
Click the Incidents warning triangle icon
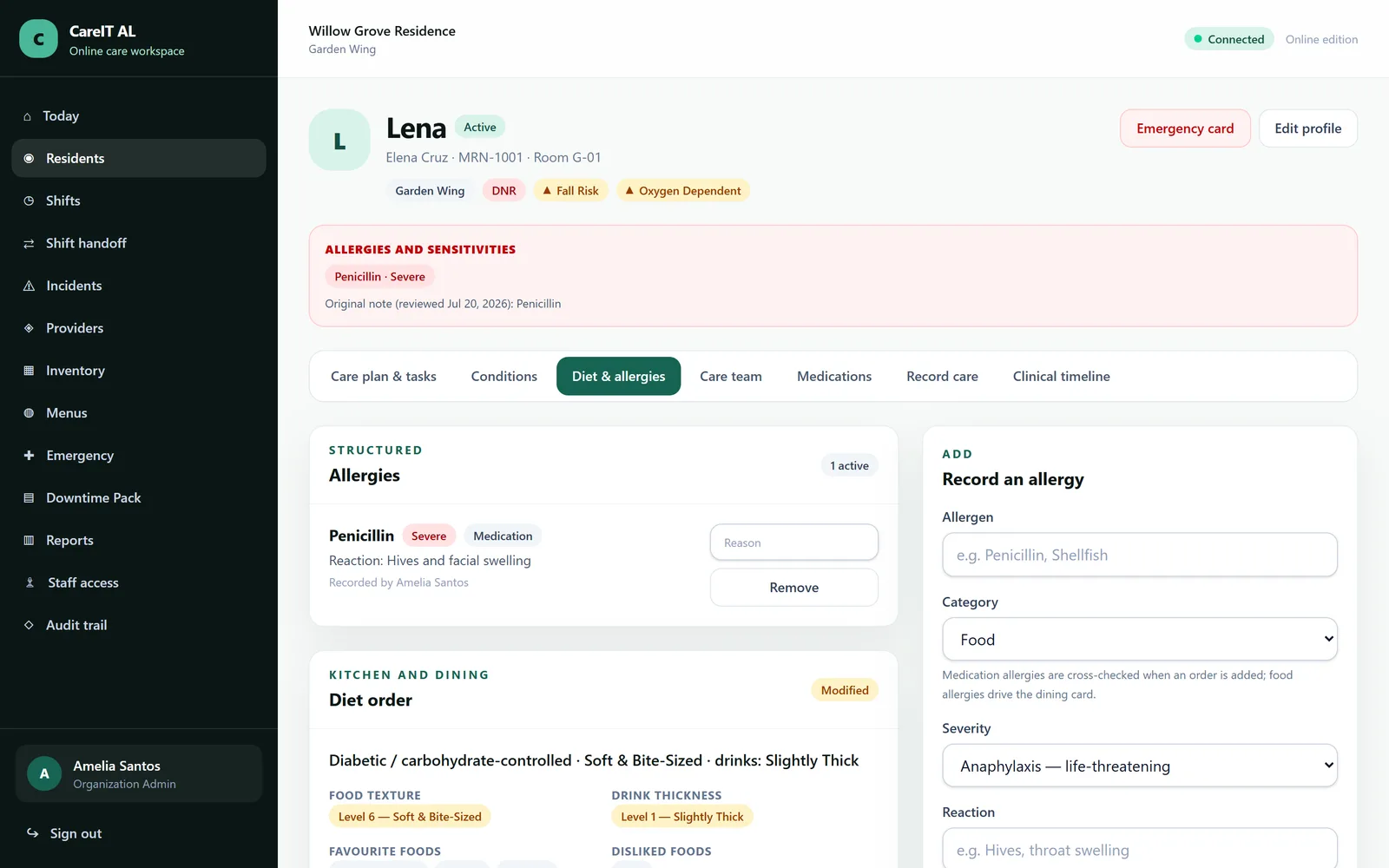click(x=29, y=286)
